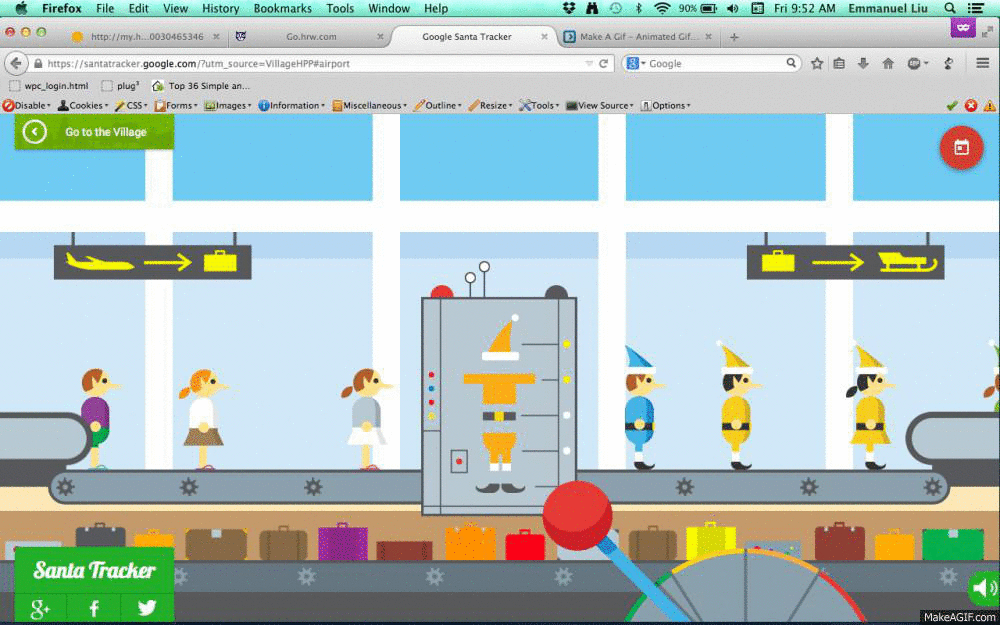This screenshot has width=1000, height=625.
Task: Open the Bookmarks menu in menu bar
Action: click(x=282, y=8)
